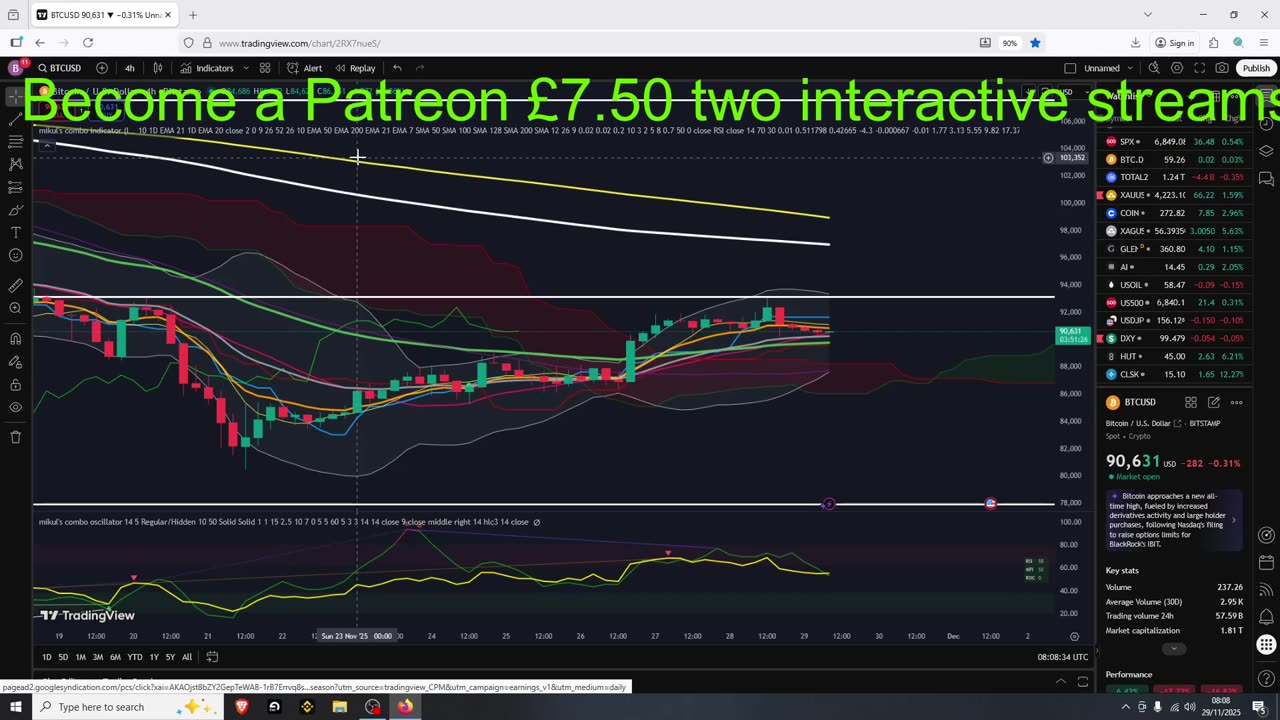
Task: Select the 1M time range
Action: (81, 657)
